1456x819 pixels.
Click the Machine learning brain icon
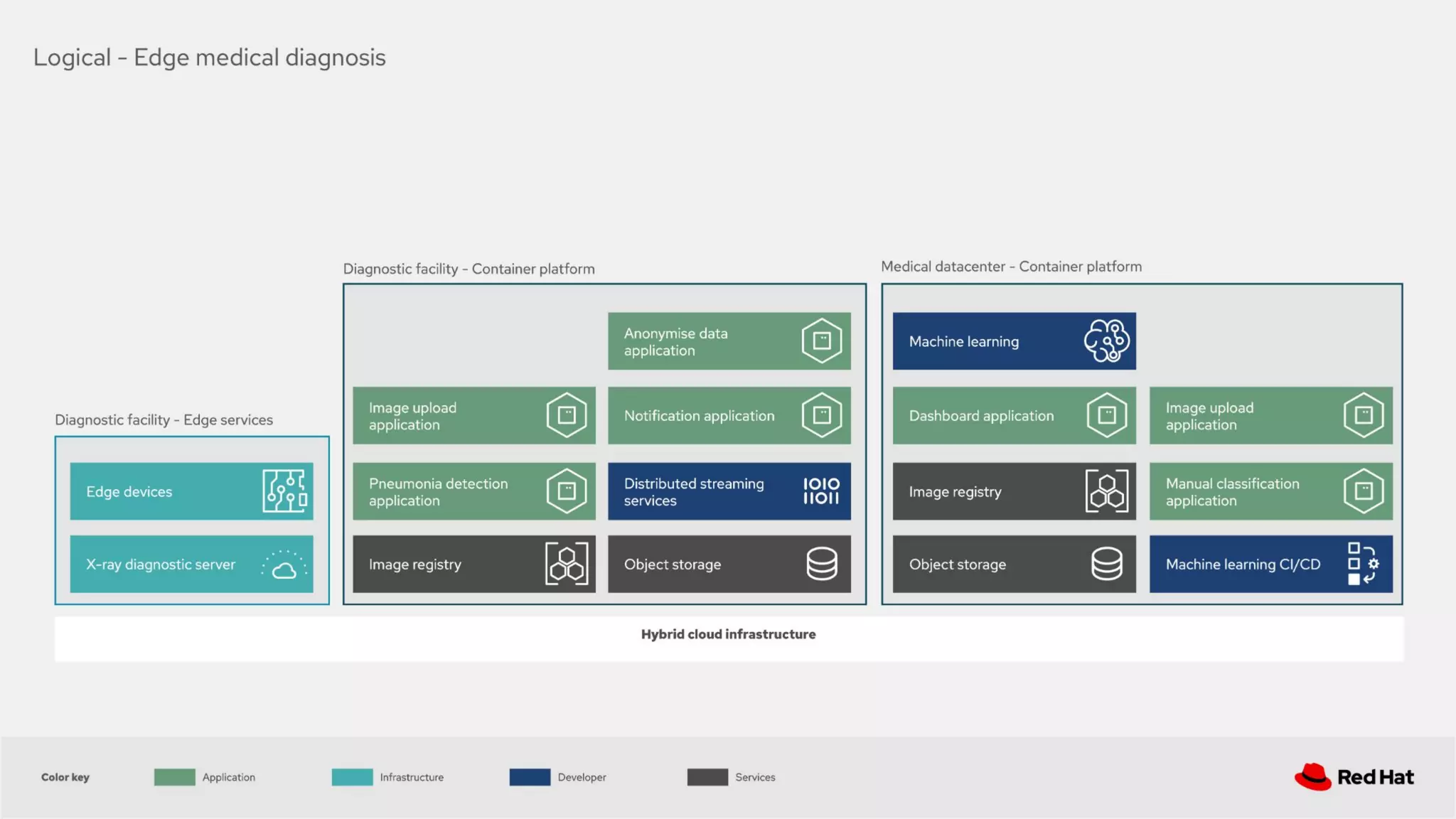(1106, 341)
